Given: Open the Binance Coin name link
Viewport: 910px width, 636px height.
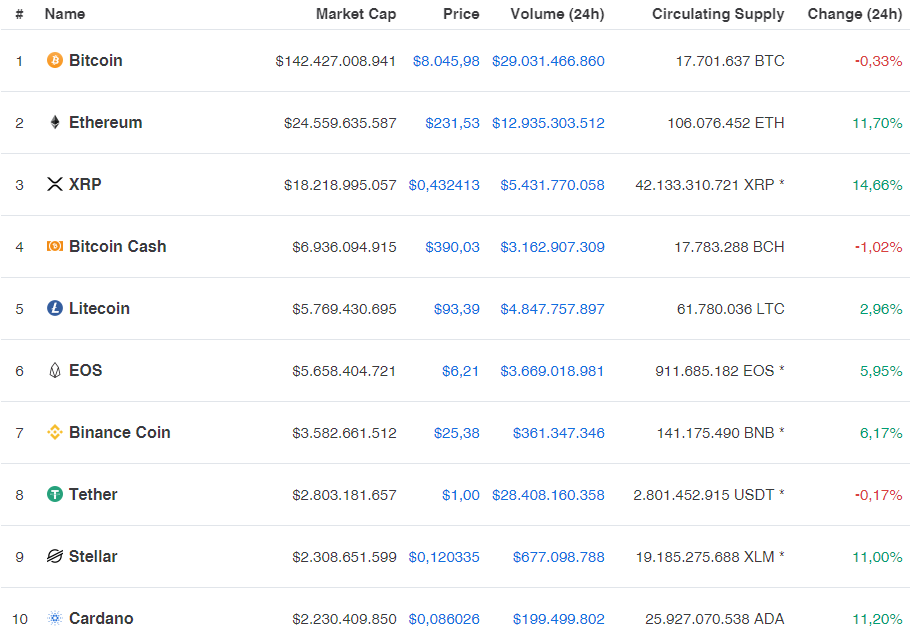Looking at the screenshot, I should (120, 432).
